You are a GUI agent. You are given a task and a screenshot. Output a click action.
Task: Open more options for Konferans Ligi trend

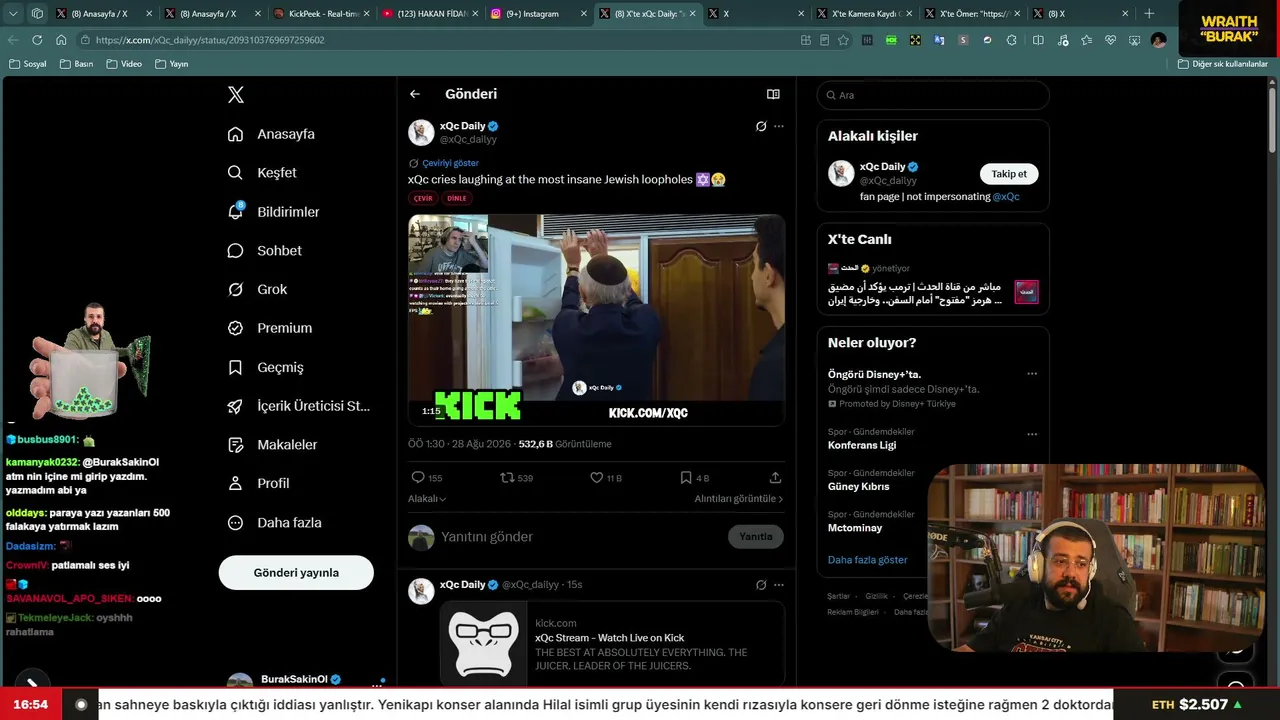[x=1032, y=434]
